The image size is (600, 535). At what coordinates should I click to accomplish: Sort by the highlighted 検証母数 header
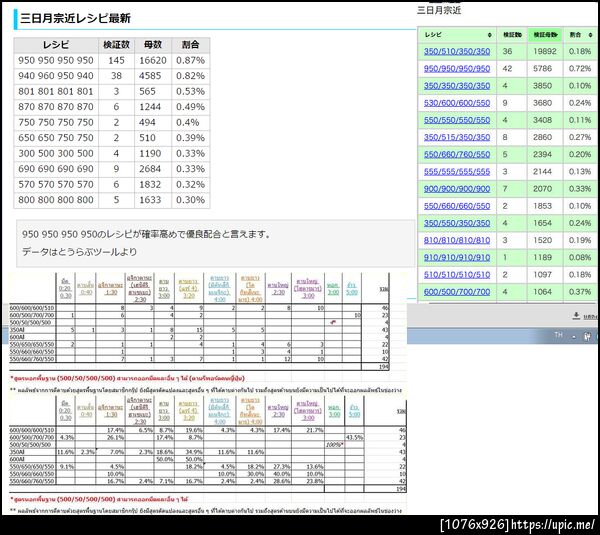[545, 35]
